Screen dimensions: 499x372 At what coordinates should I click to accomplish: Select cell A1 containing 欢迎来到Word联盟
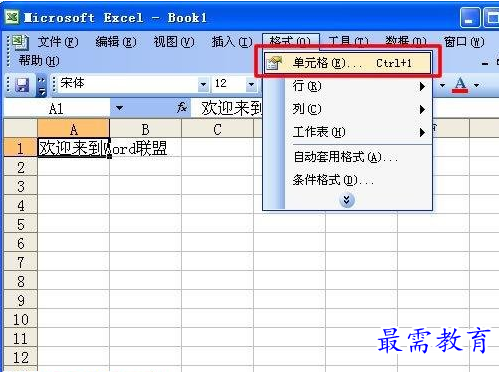point(73,148)
